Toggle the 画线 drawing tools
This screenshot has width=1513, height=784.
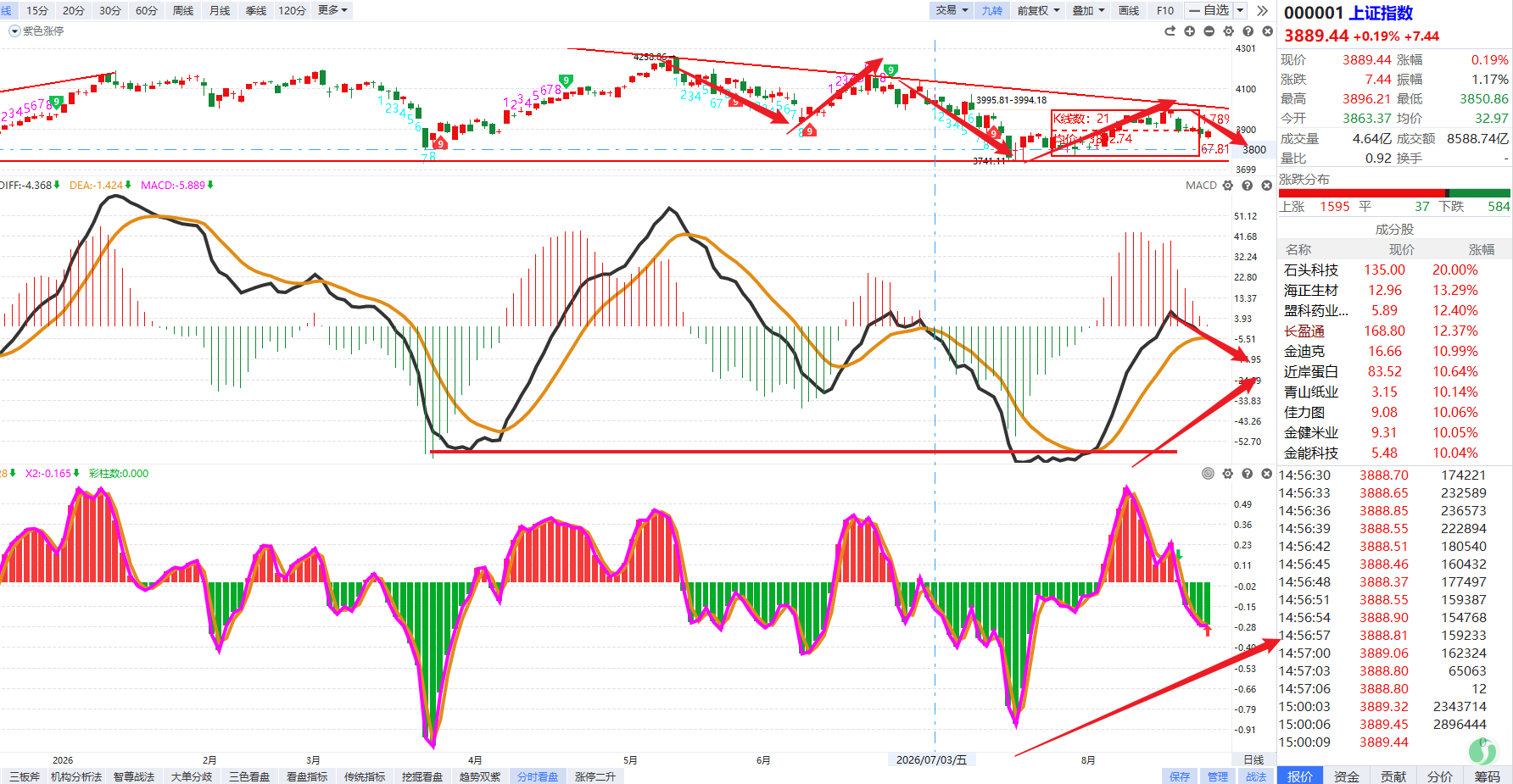pyautogui.click(x=1129, y=10)
